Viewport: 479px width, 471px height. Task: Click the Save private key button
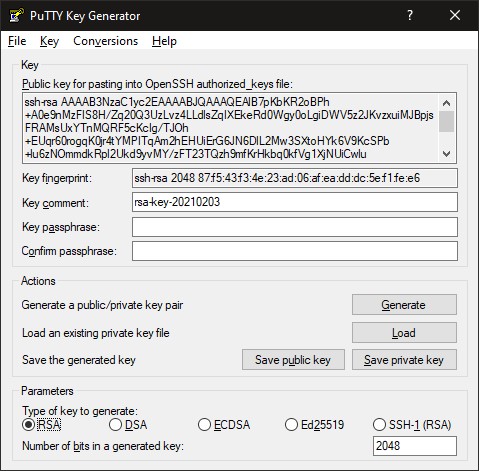coord(404,360)
